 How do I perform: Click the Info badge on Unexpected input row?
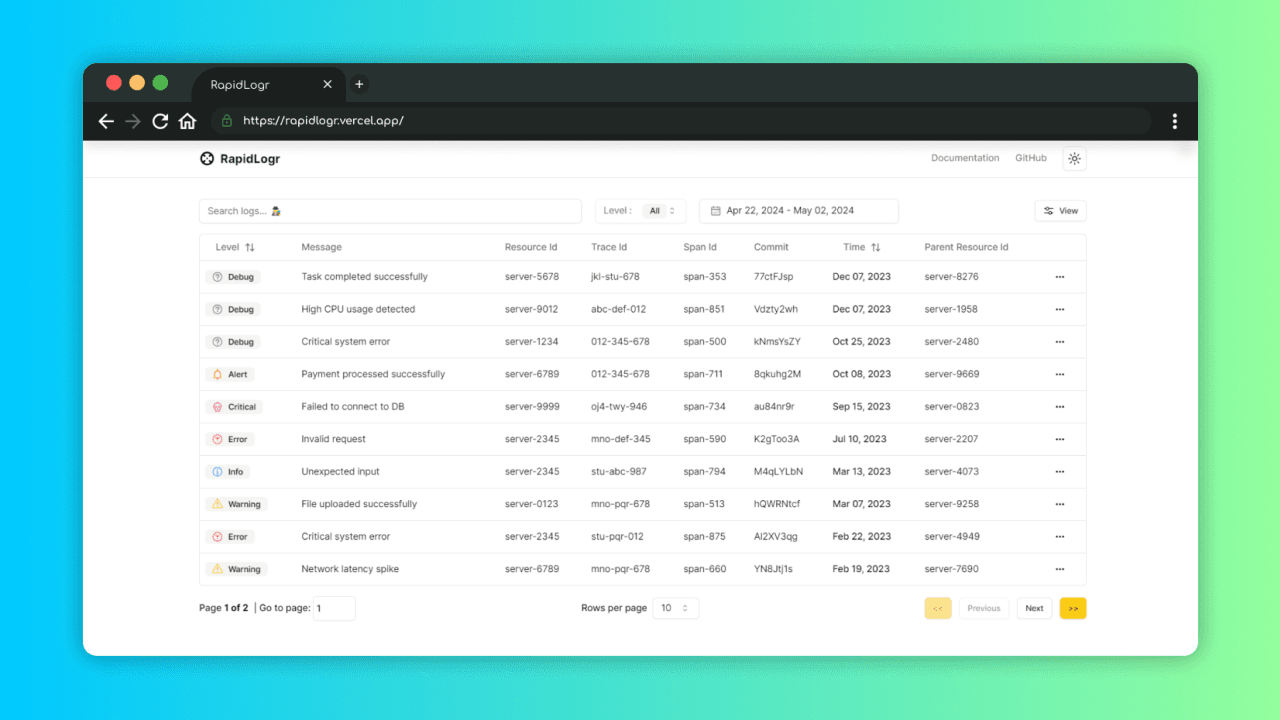pyautogui.click(x=228, y=471)
